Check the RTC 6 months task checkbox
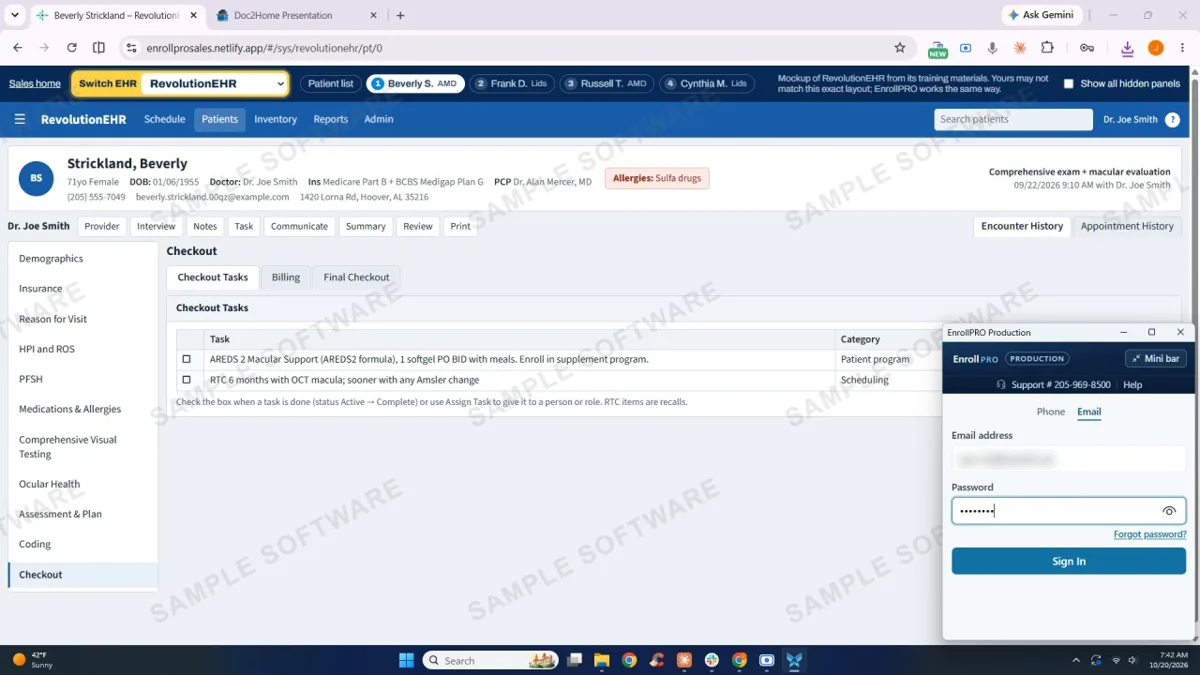Viewport: 1200px width, 675px height. [186, 380]
